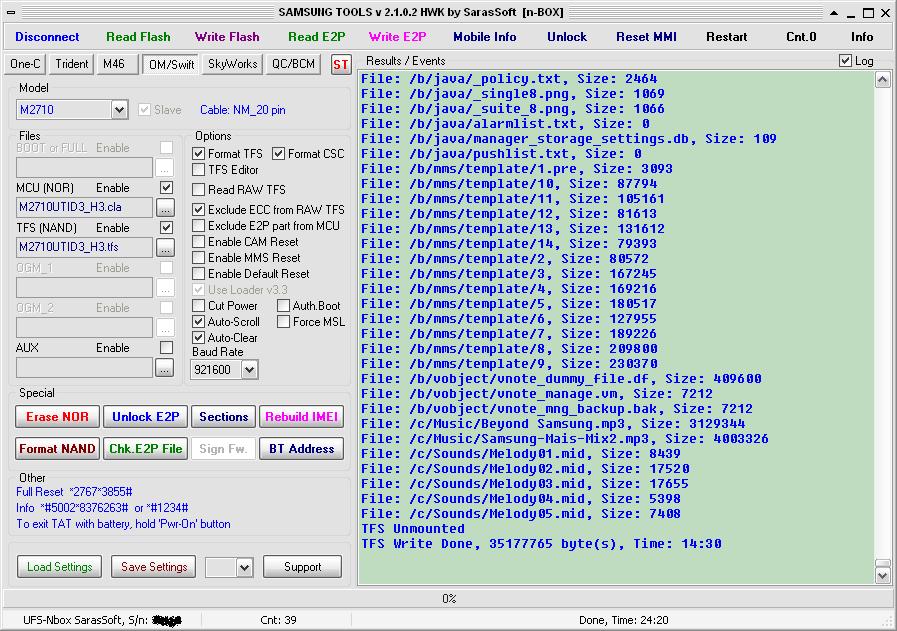Click the Load Settings button

[59, 567]
